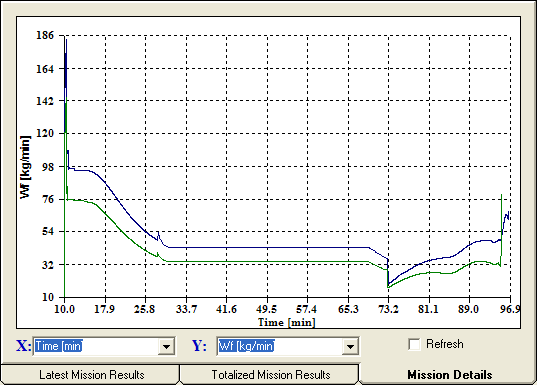The image size is (537, 385).
Task: Click the blue curve's flat cruise segment
Action: point(267,247)
